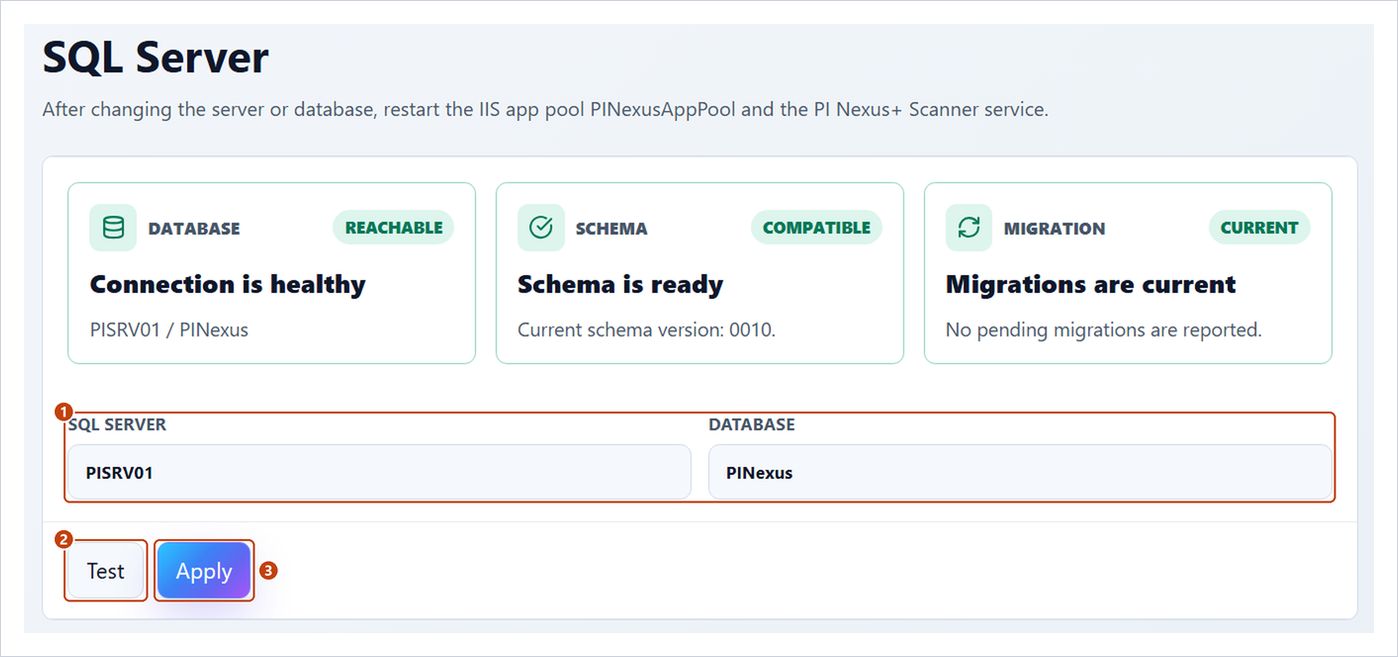The width and height of the screenshot is (1398, 657).
Task: Click the restart instructions paragraph
Action: pyautogui.click(x=545, y=110)
